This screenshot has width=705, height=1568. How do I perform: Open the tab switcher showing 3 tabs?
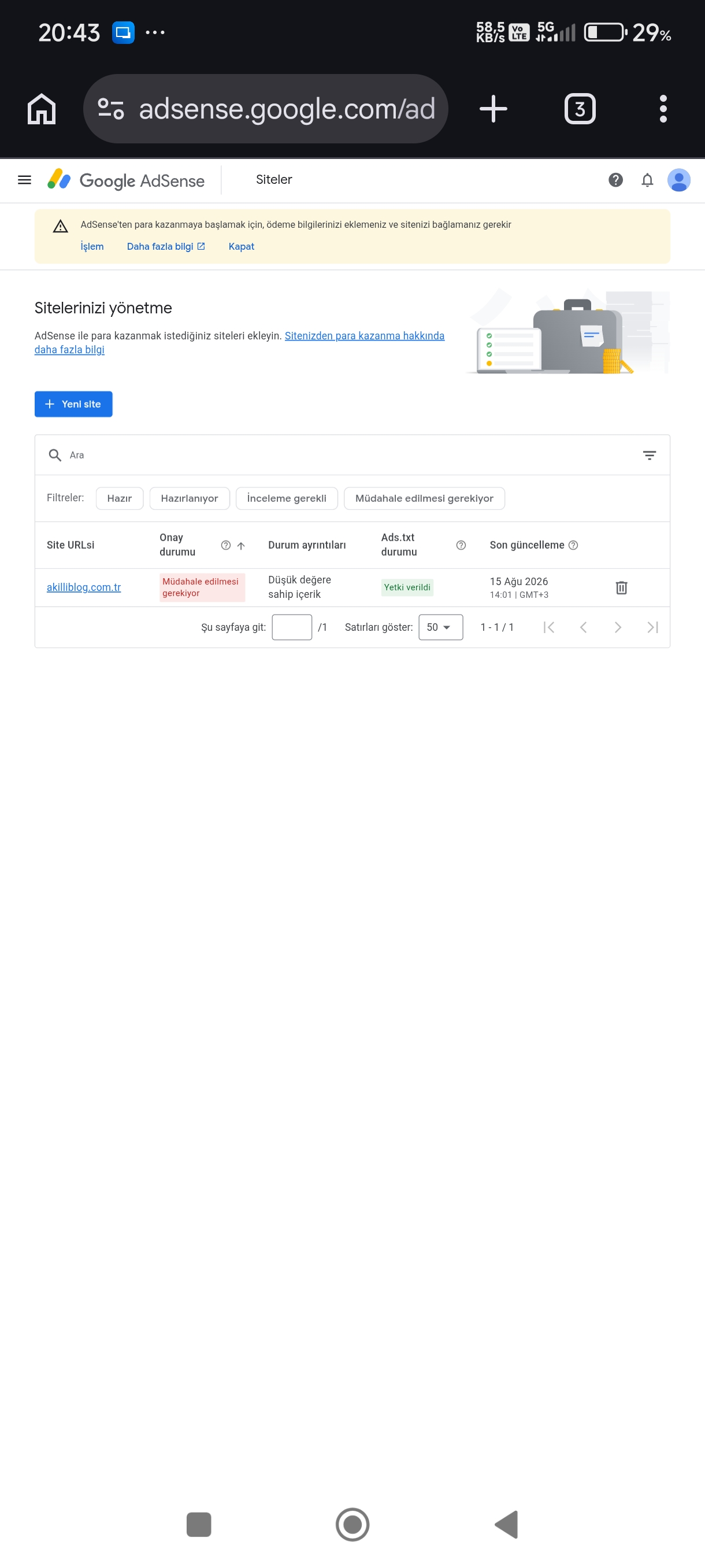(580, 109)
